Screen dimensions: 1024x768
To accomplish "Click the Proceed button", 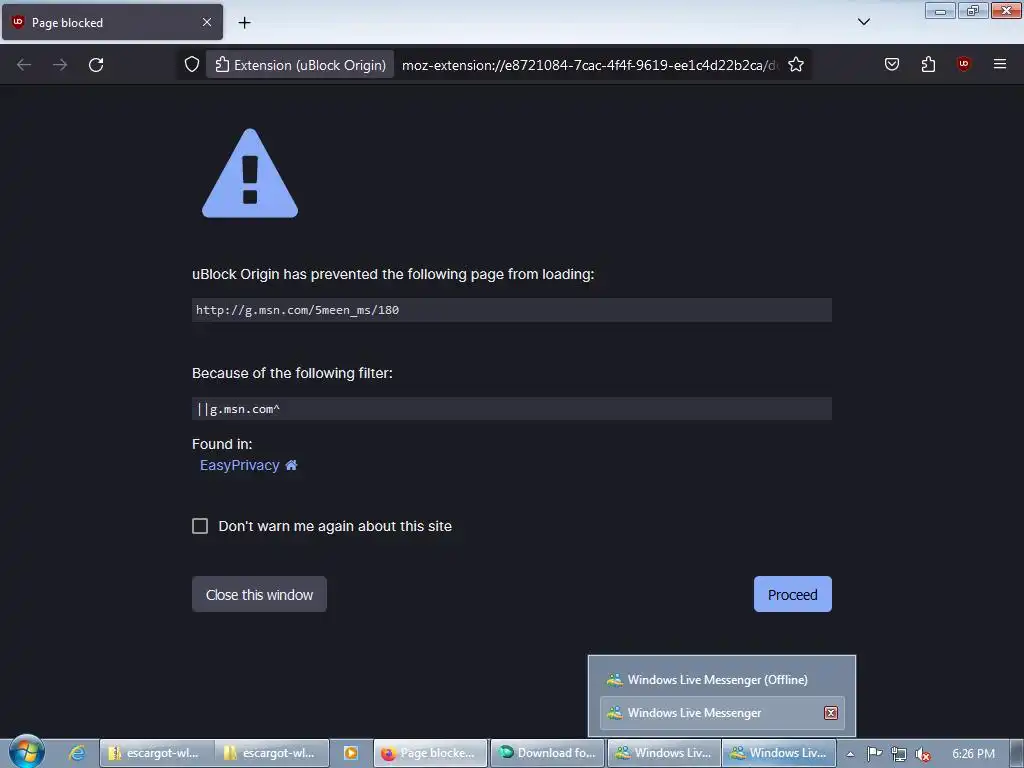I will point(793,594).
